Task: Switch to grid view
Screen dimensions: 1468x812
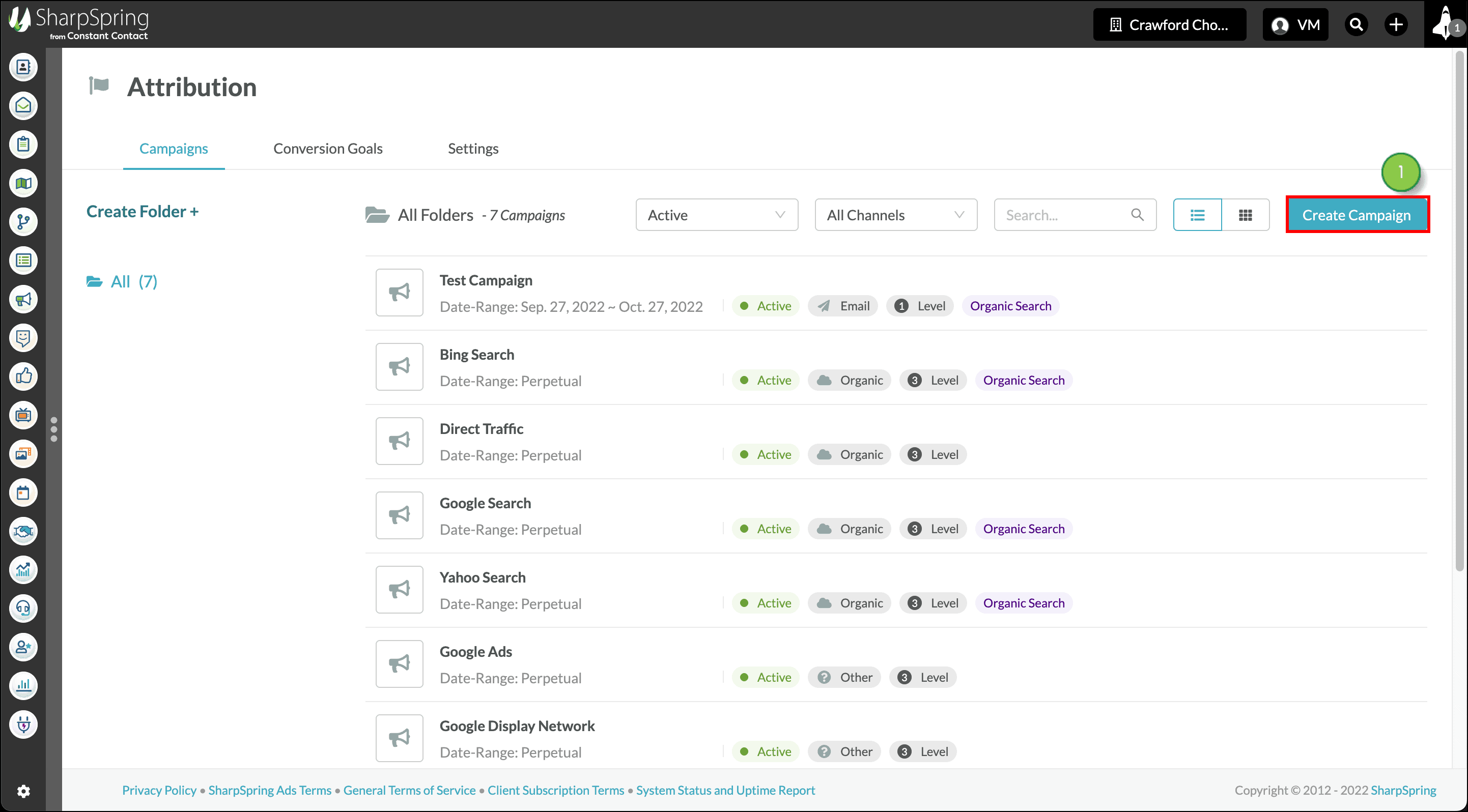Action: click(x=1246, y=215)
